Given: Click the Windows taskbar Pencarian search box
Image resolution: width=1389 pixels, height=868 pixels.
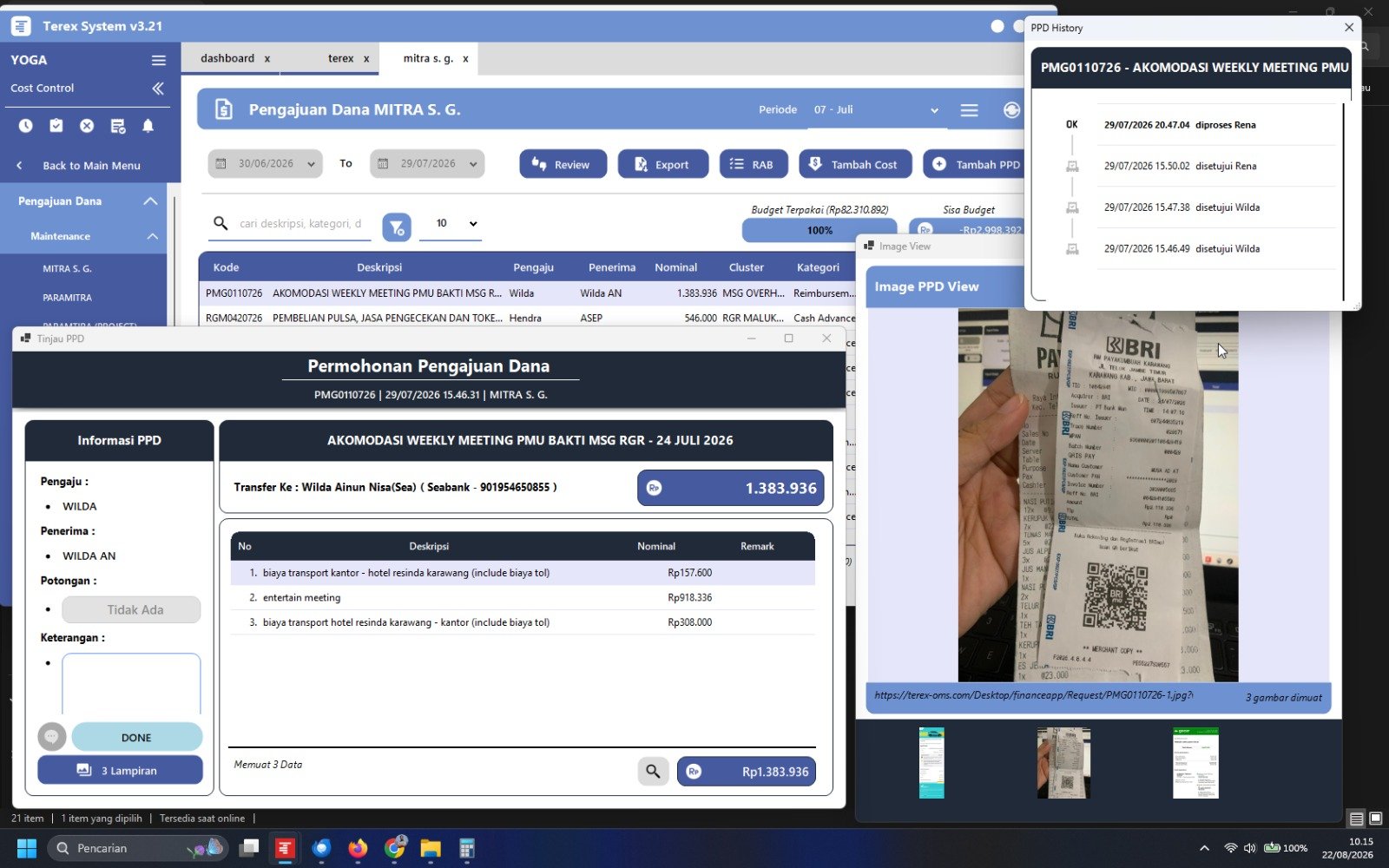Looking at the screenshot, I should click(137, 848).
